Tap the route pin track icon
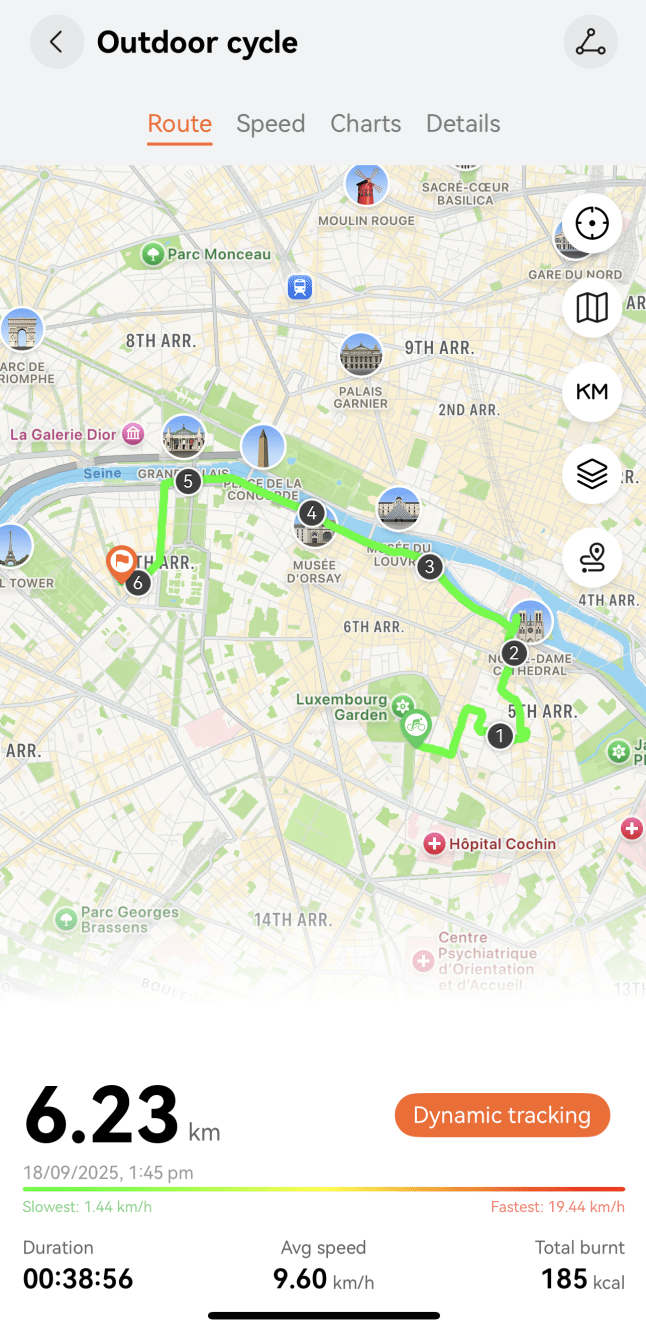The width and height of the screenshot is (646, 1329). (592, 557)
